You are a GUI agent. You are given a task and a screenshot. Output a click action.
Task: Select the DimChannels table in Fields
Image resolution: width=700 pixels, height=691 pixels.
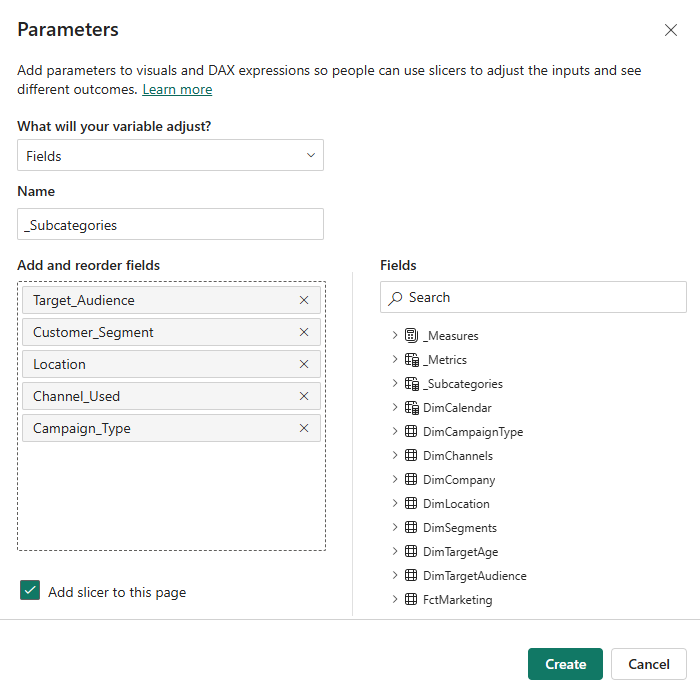(x=457, y=456)
